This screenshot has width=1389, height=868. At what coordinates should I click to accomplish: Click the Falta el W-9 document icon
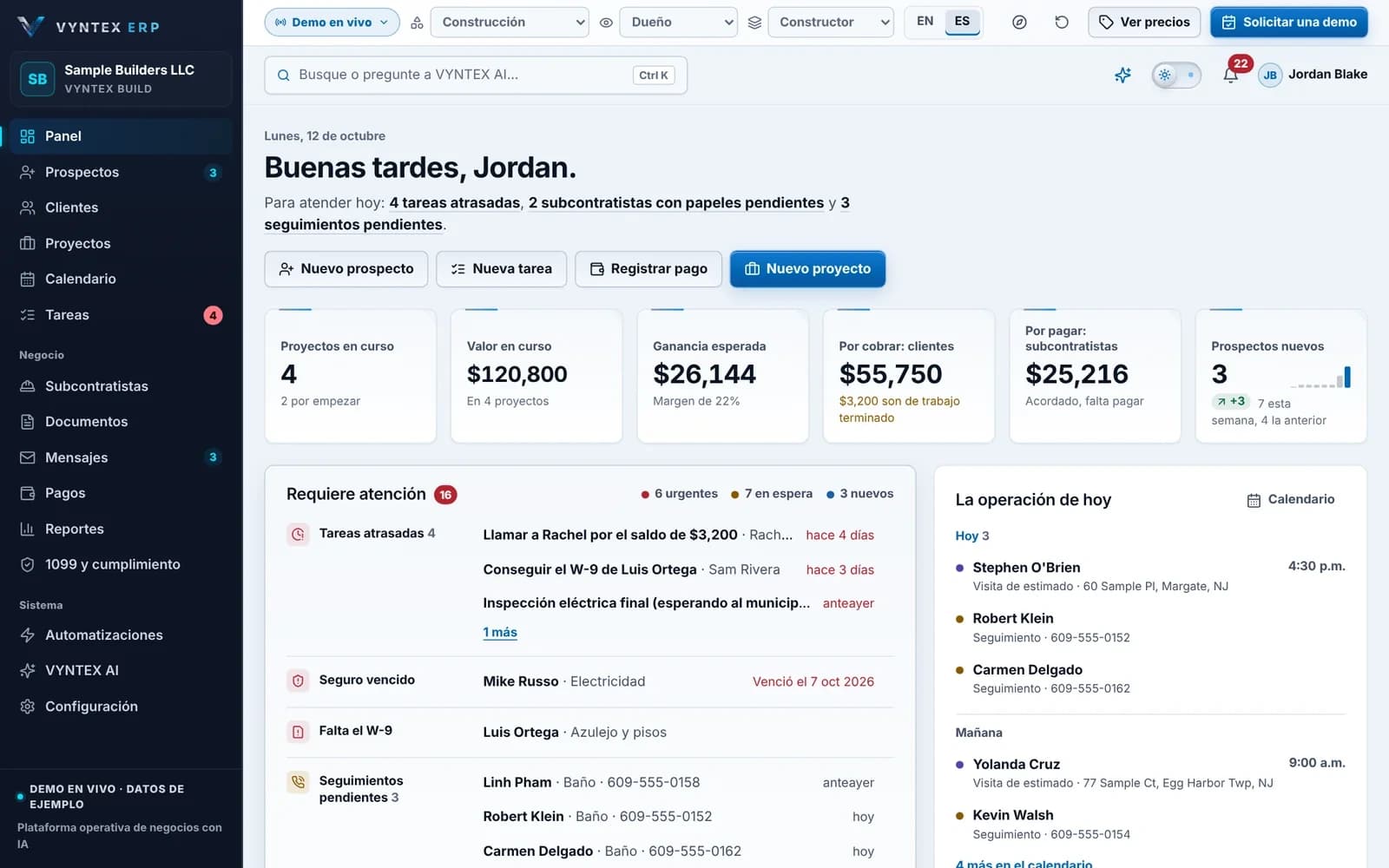click(298, 732)
